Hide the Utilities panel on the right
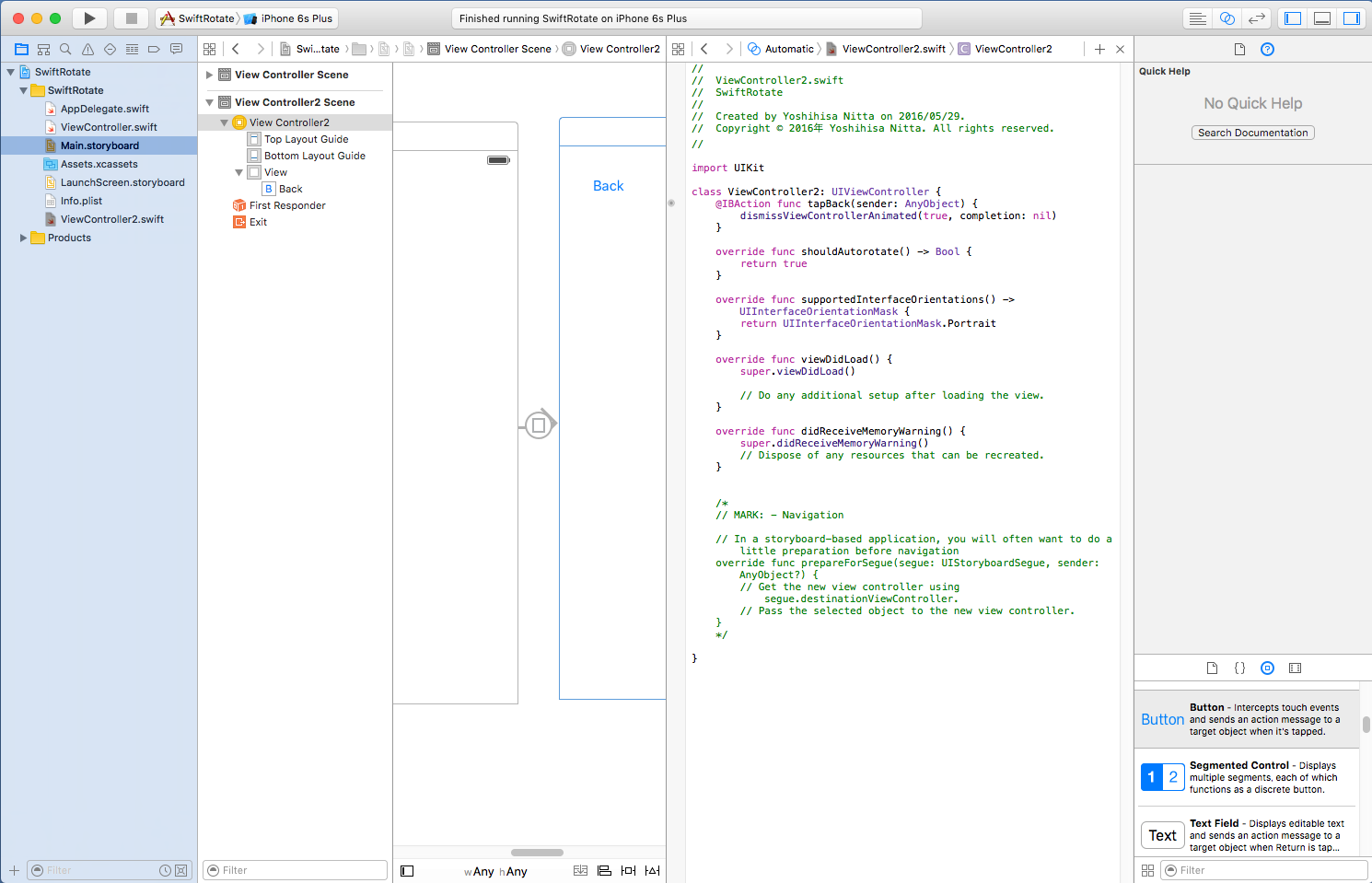 pyautogui.click(x=1351, y=18)
